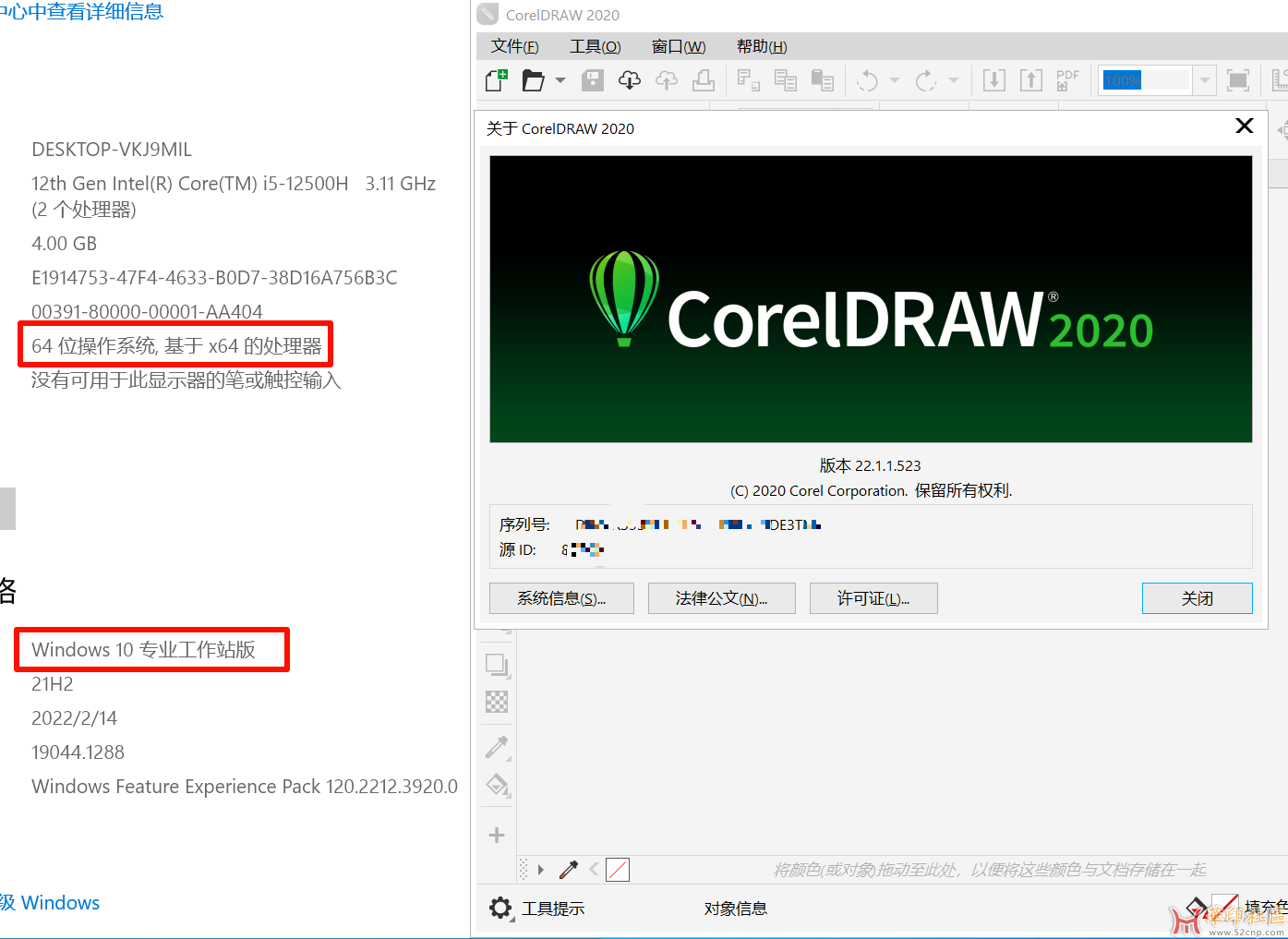Click the Copy icon in toolbar
Image resolution: width=1288 pixels, height=939 pixels.
pos(786,80)
